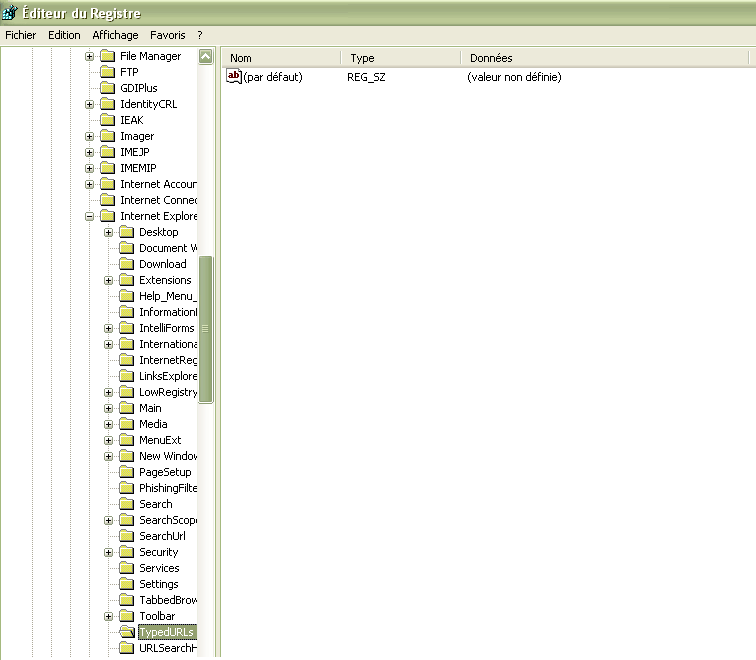This screenshot has height=660, width=756.
Task: Open the ? help menu
Action: (x=200, y=35)
